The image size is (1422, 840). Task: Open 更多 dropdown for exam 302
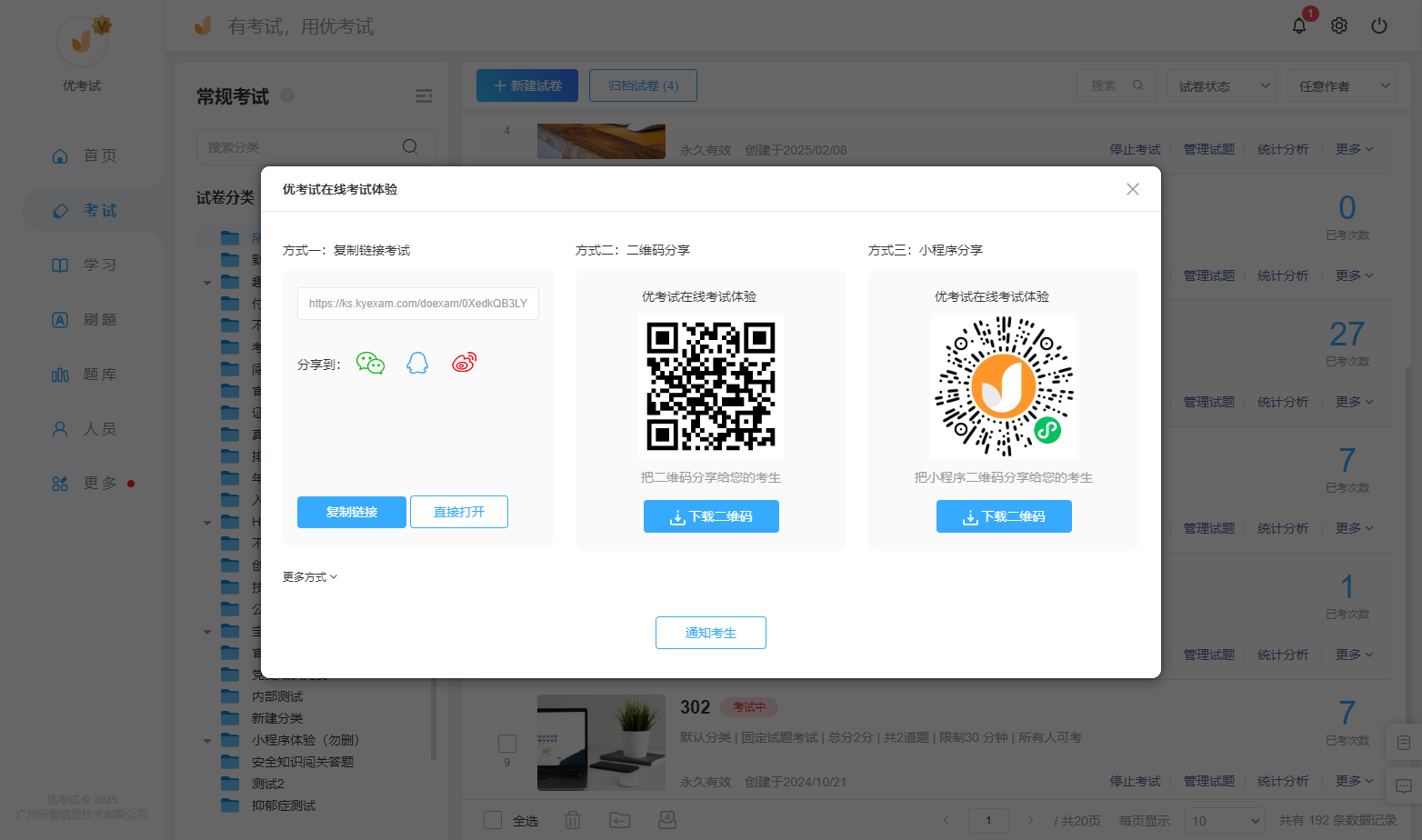pyautogui.click(x=1354, y=781)
